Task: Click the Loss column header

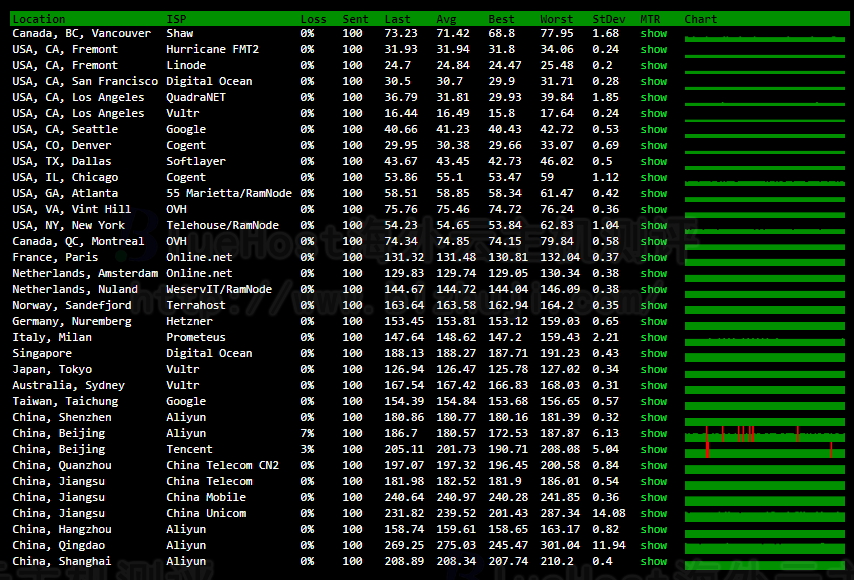Action: click(313, 19)
